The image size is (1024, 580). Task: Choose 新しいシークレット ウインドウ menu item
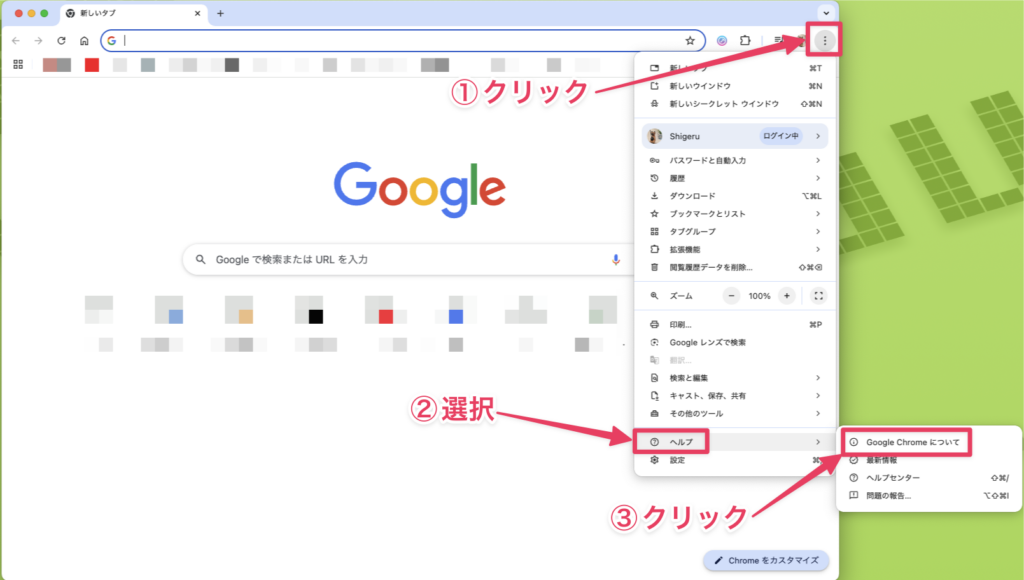click(x=735, y=103)
